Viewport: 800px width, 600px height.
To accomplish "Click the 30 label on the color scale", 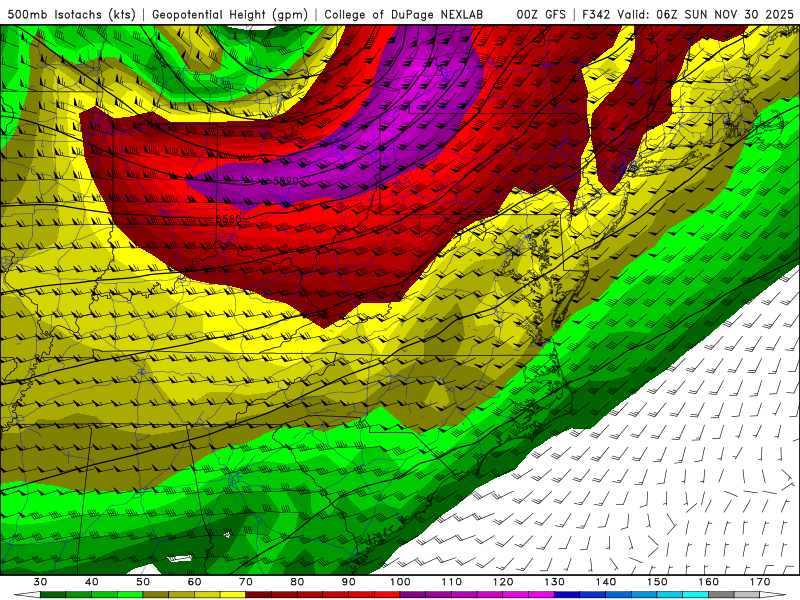I will pyautogui.click(x=40, y=582).
